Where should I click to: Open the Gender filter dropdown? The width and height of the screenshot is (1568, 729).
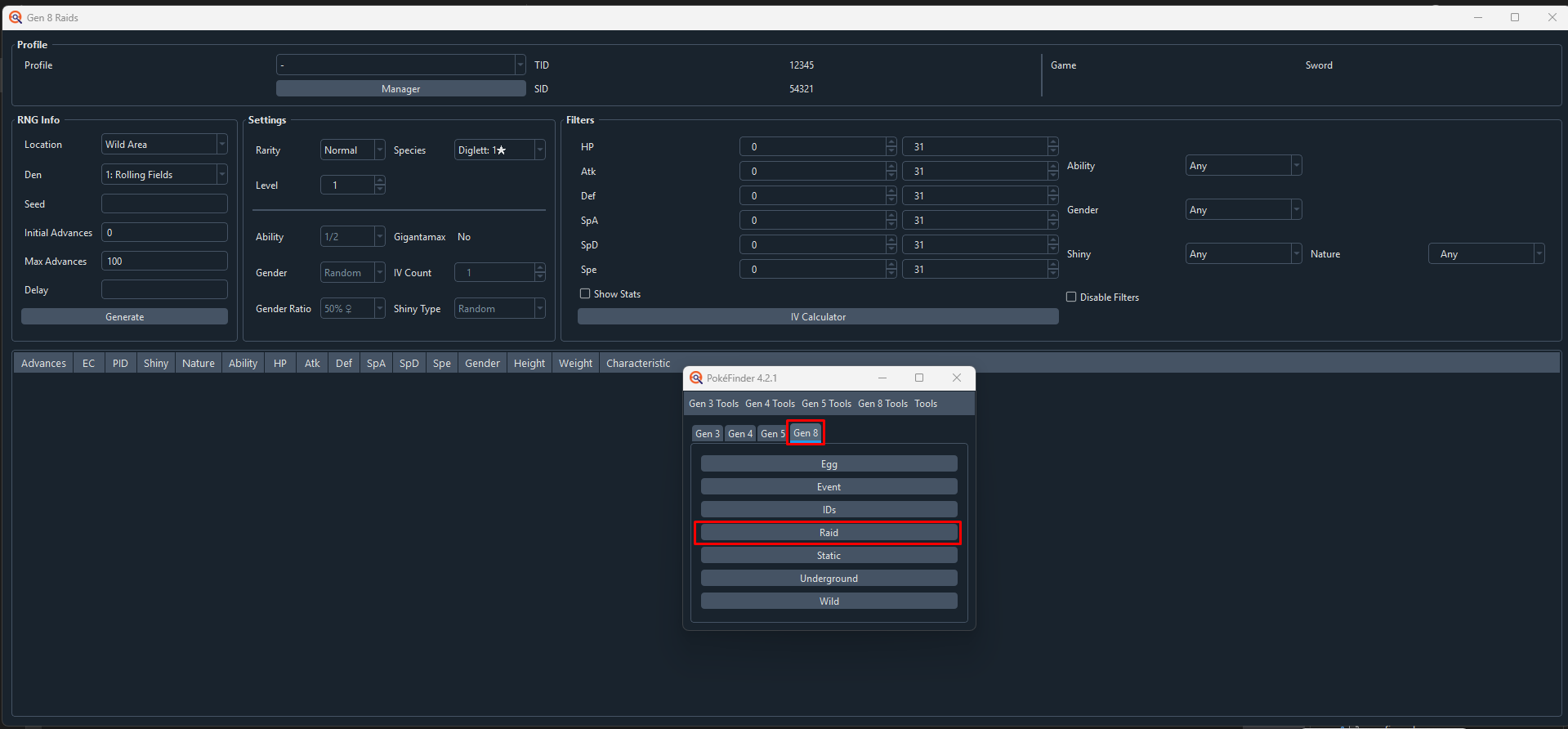click(x=1243, y=209)
